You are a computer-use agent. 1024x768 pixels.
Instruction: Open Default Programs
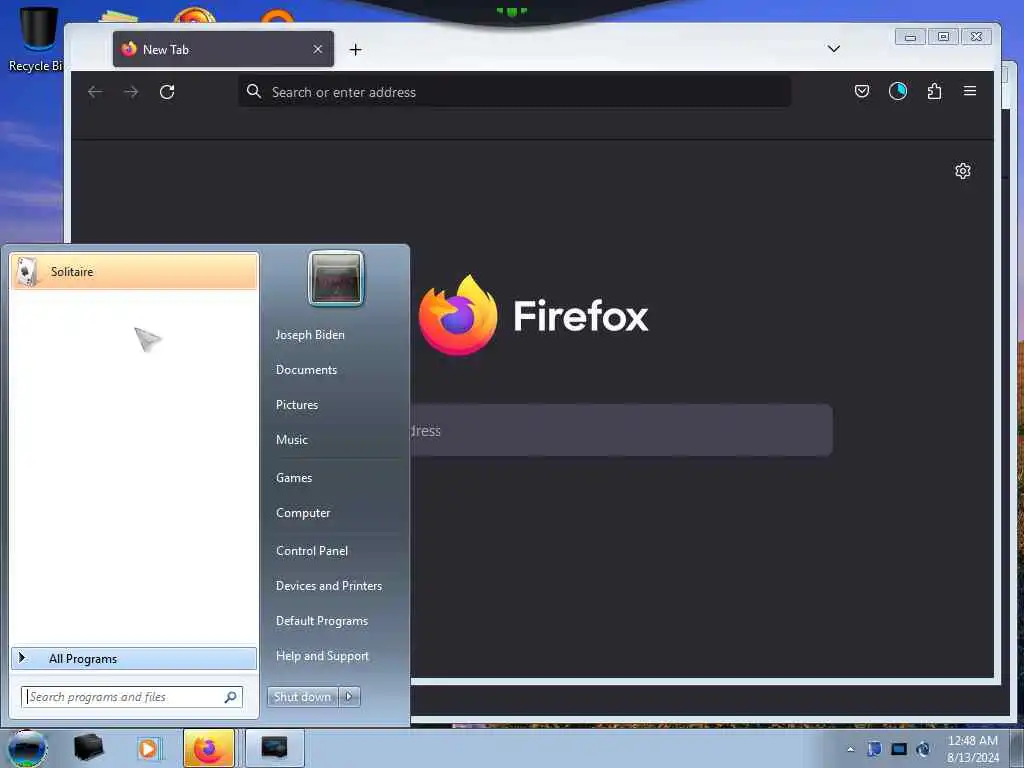pos(322,620)
